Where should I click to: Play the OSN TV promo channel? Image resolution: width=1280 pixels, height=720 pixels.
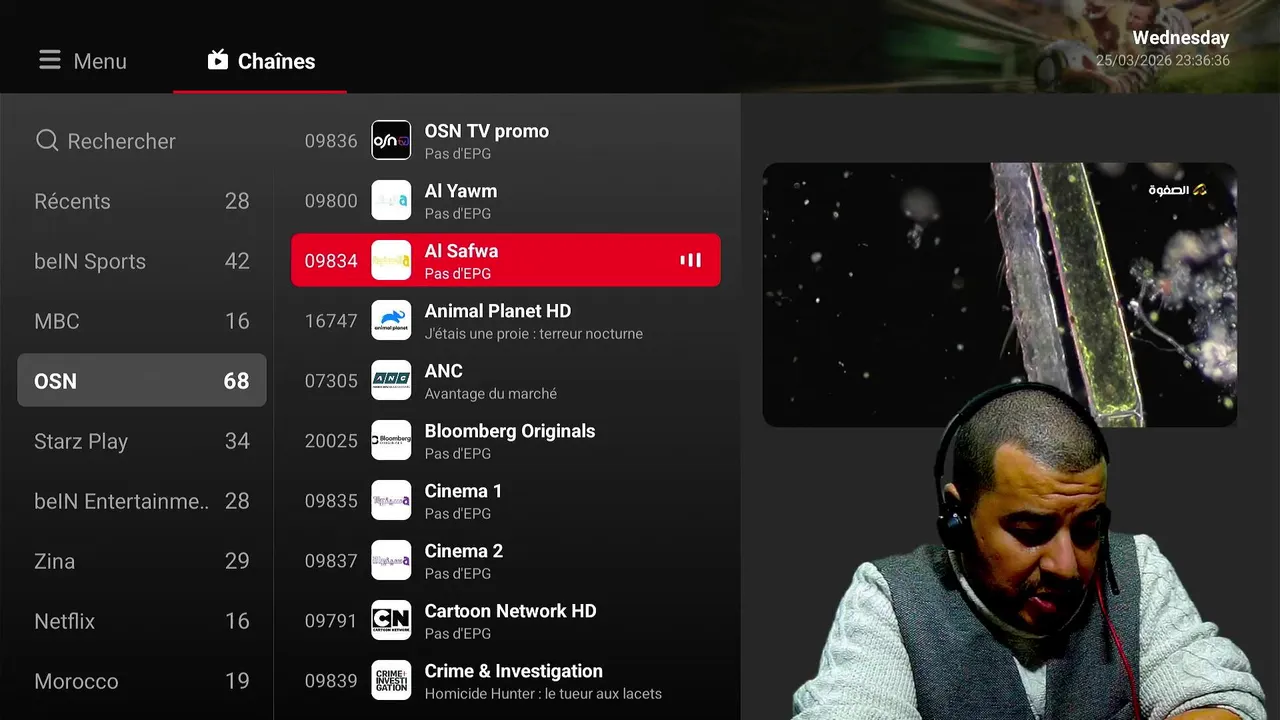click(x=506, y=141)
